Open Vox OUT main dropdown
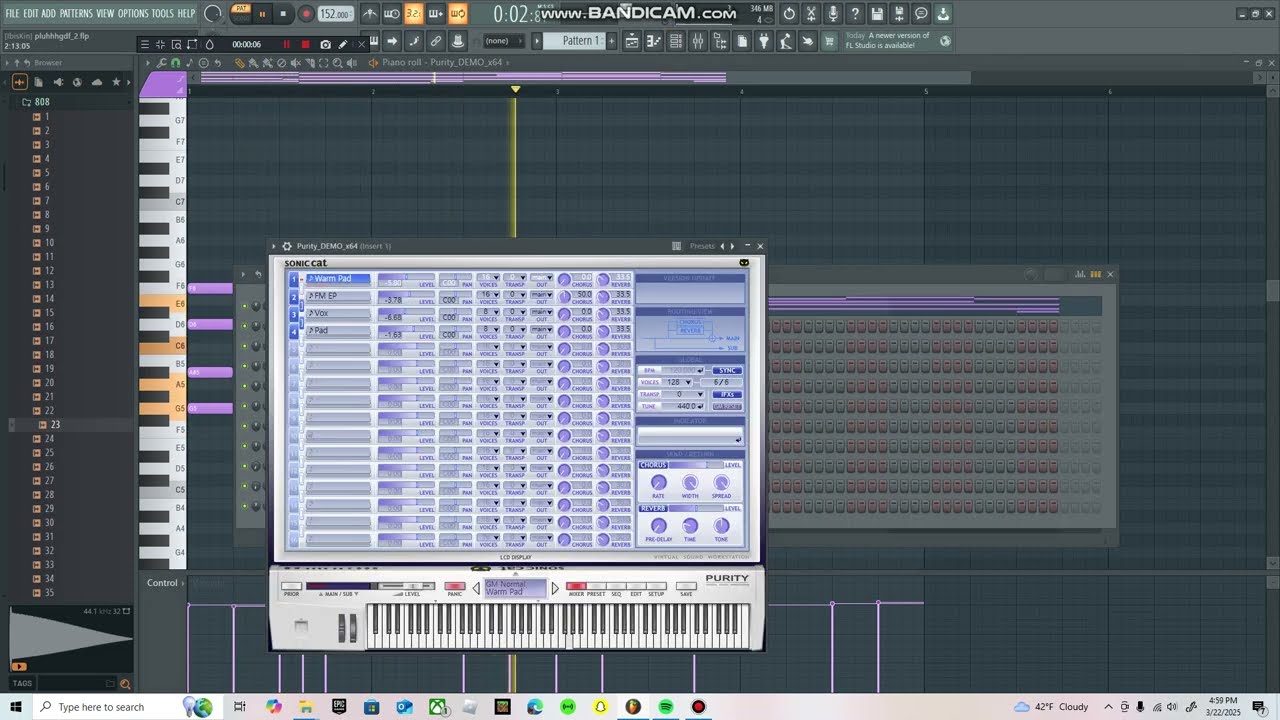Screen dimensions: 1280x720 pos(541,311)
